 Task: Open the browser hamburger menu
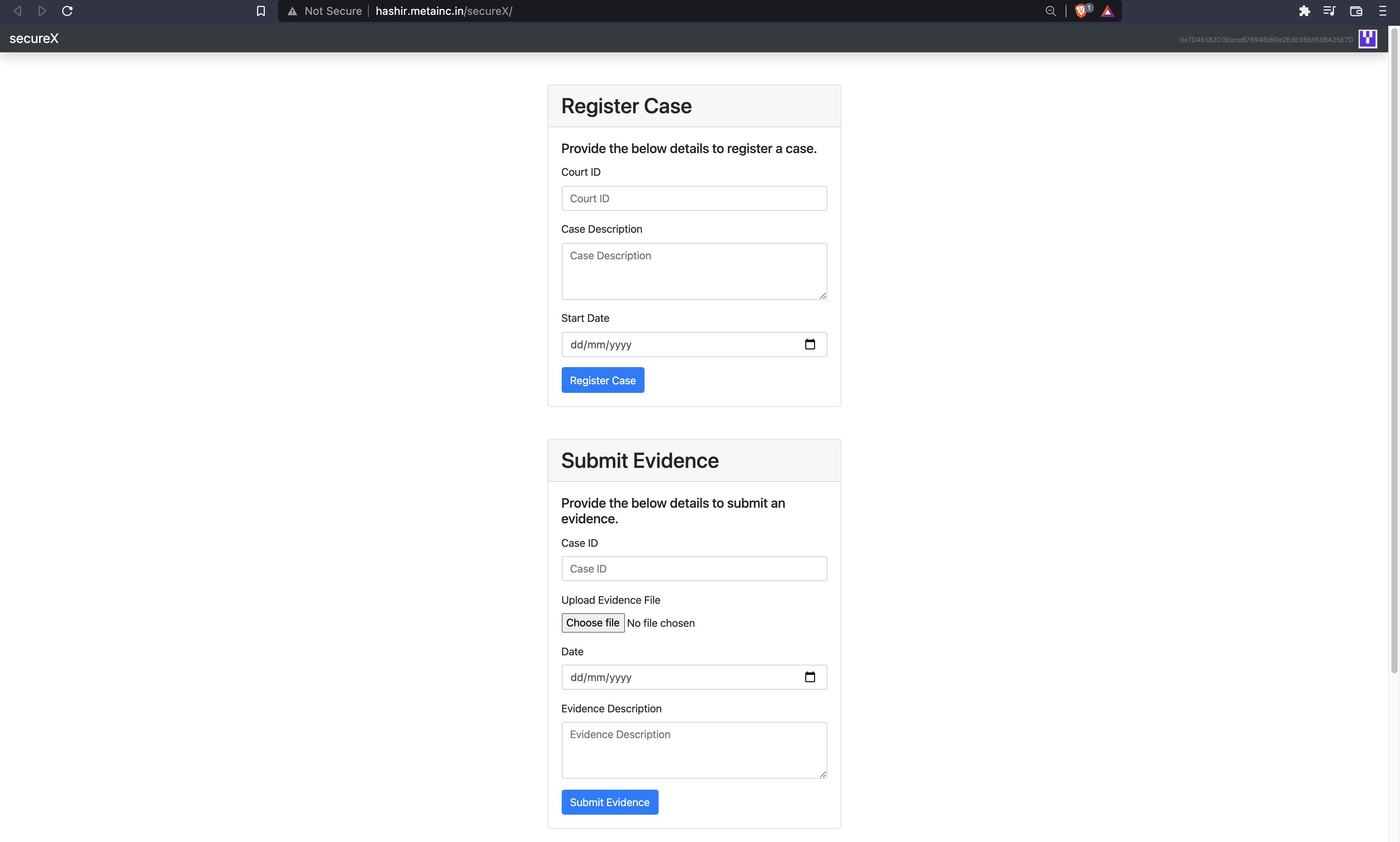tap(1382, 11)
